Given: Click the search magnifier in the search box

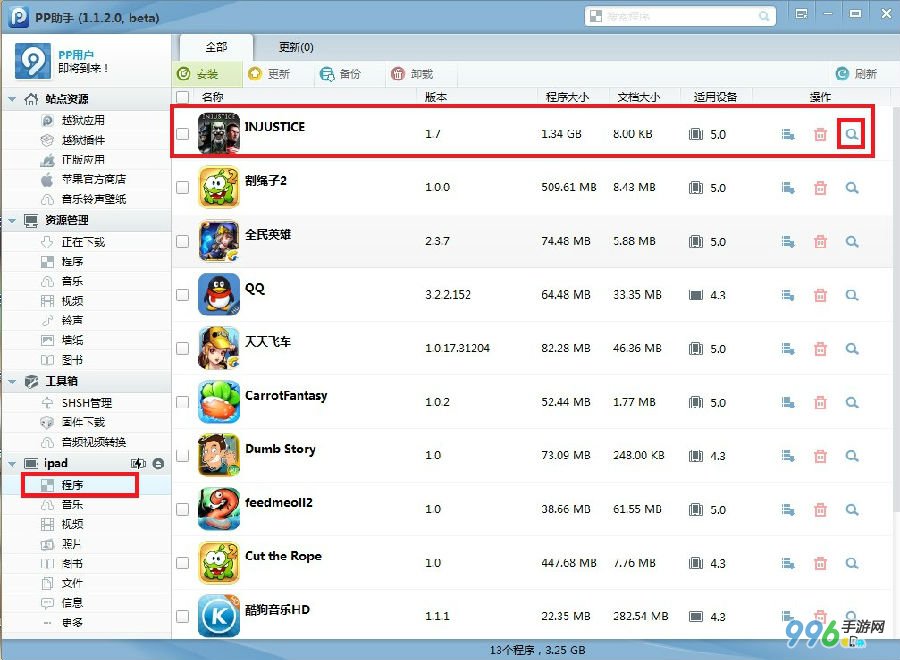Looking at the screenshot, I should (x=764, y=16).
